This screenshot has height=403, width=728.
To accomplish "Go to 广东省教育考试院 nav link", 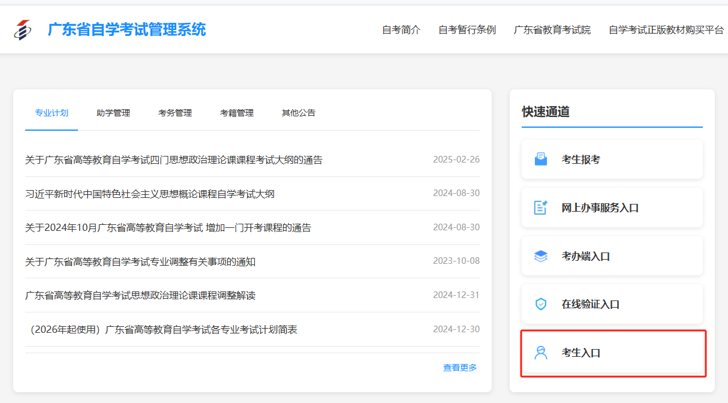I will [x=552, y=30].
